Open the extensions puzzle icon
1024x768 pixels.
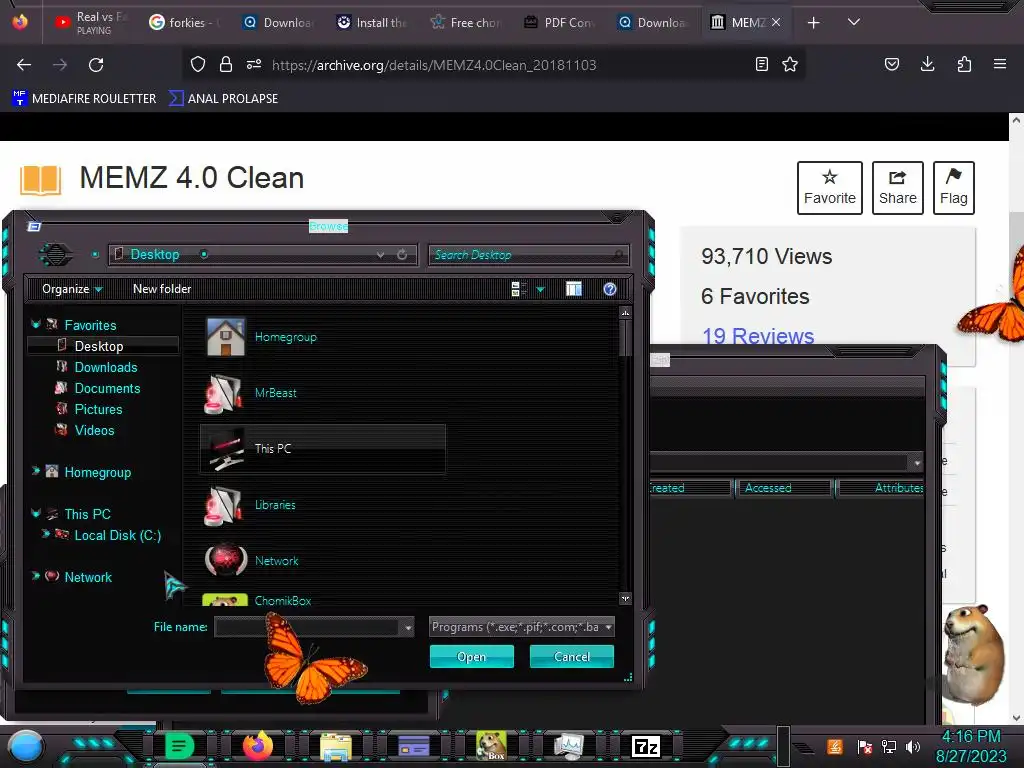tap(964, 64)
